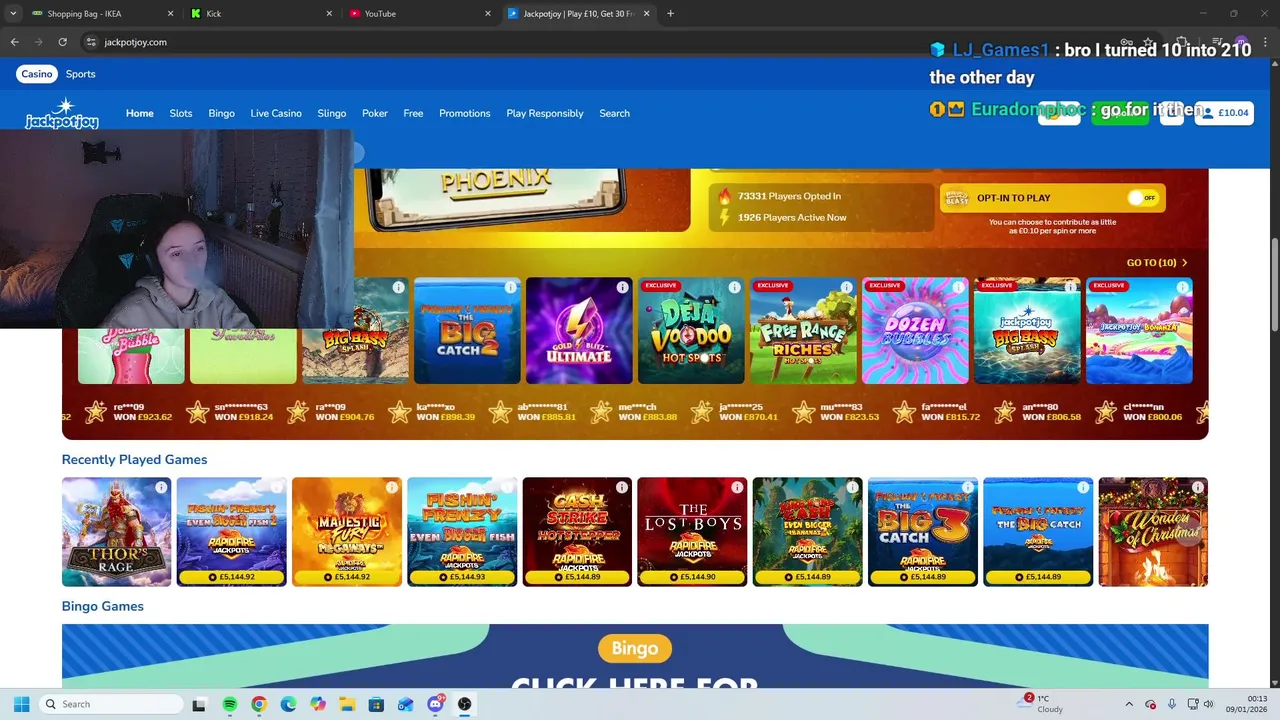Image resolution: width=1280 pixels, height=720 pixels.
Task: Open the Slingo menu item
Action: pyautogui.click(x=332, y=113)
